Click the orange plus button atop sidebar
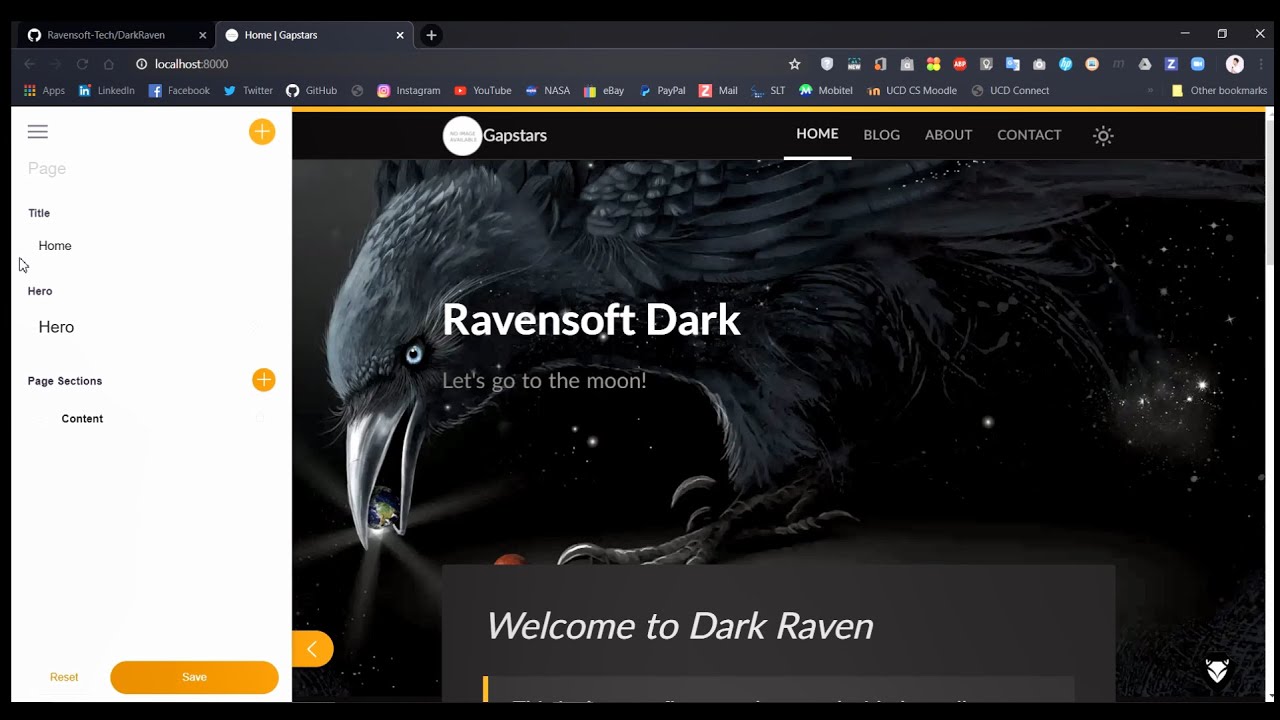The width and height of the screenshot is (1280, 720). [262, 132]
